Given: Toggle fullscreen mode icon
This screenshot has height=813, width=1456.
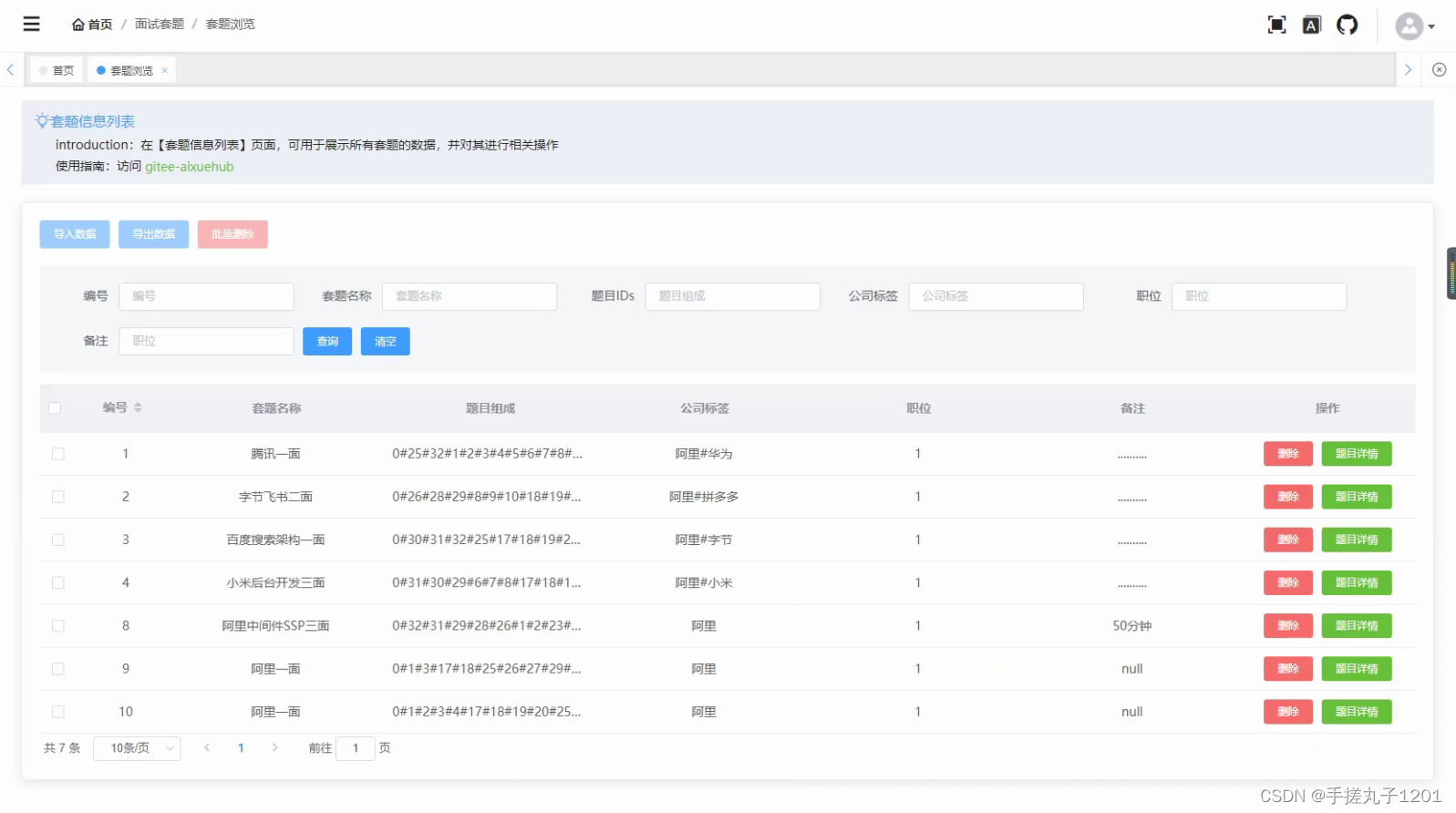Looking at the screenshot, I should click(x=1277, y=25).
